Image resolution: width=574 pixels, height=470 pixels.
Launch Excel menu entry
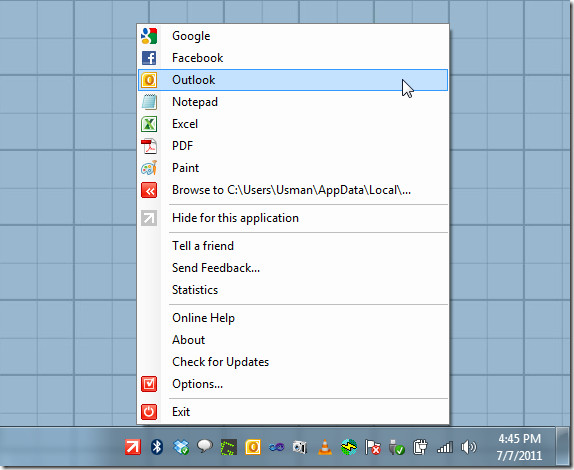tap(293, 124)
